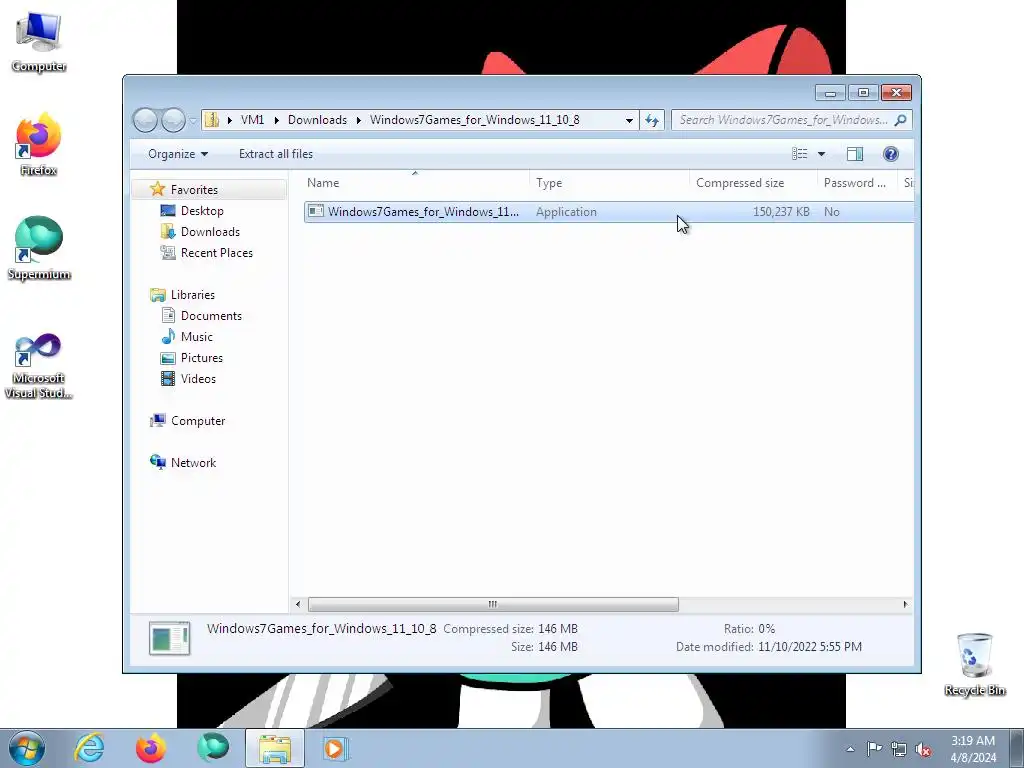
Task: Click the horizontal scrollbar thumb
Action: coord(493,604)
